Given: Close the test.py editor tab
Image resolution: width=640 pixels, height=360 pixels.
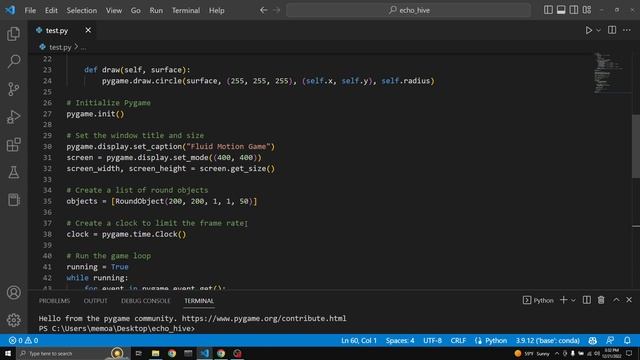Looking at the screenshot, I should coord(88,30).
